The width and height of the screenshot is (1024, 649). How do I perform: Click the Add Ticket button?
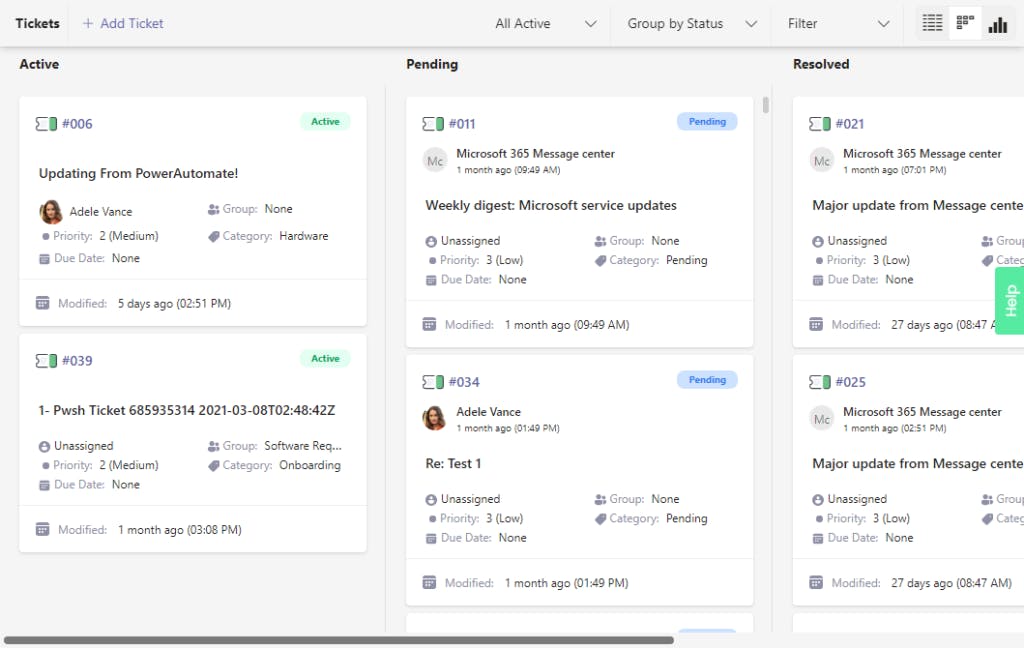pos(122,23)
